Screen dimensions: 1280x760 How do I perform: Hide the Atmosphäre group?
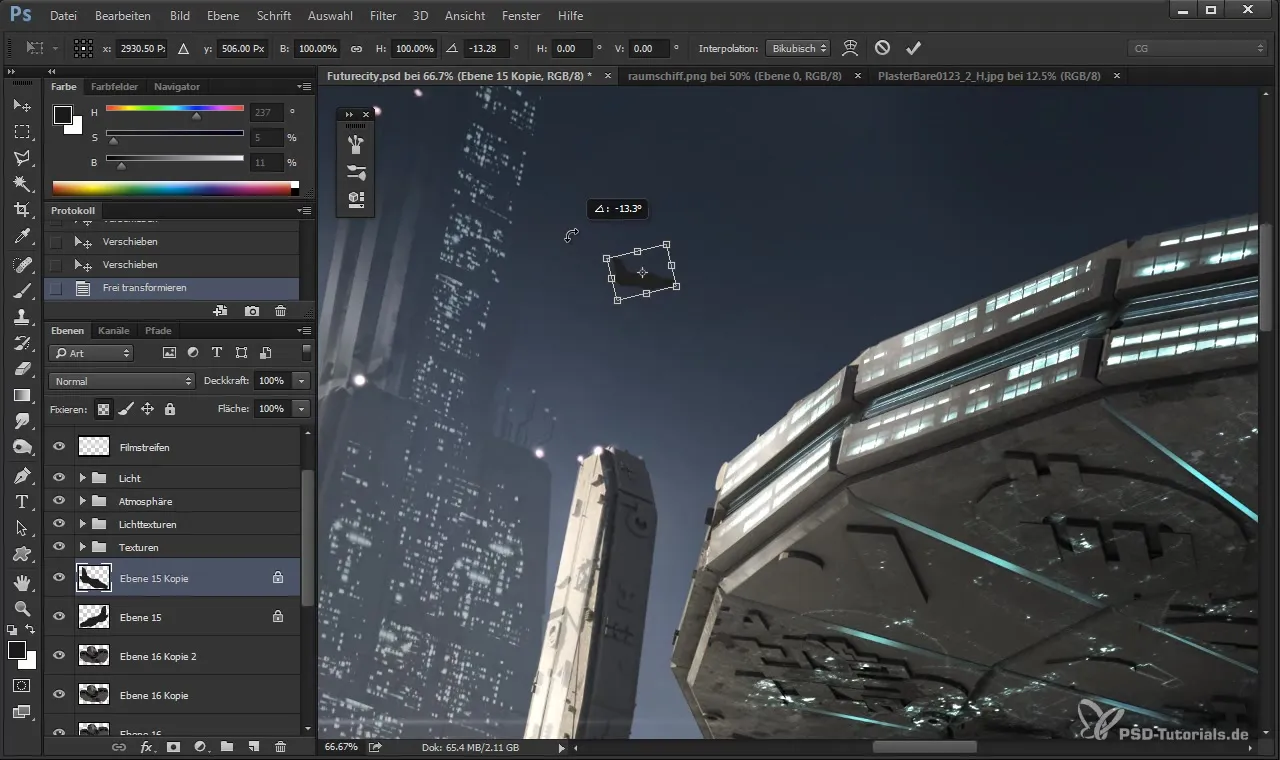pyautogui.click(x=59, y=501)
